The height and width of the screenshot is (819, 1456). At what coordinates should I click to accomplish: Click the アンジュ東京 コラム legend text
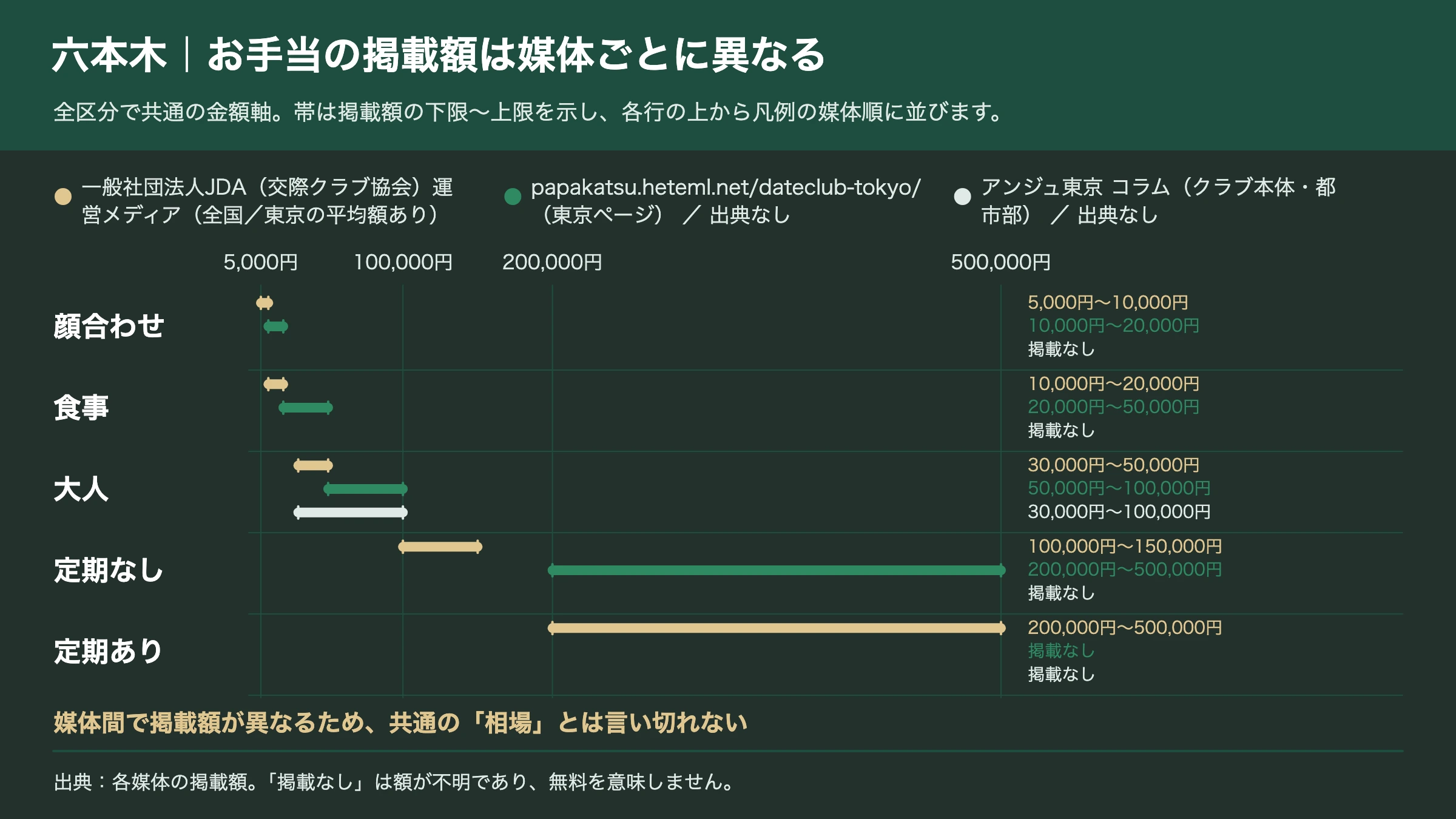tap(1158, 201)
